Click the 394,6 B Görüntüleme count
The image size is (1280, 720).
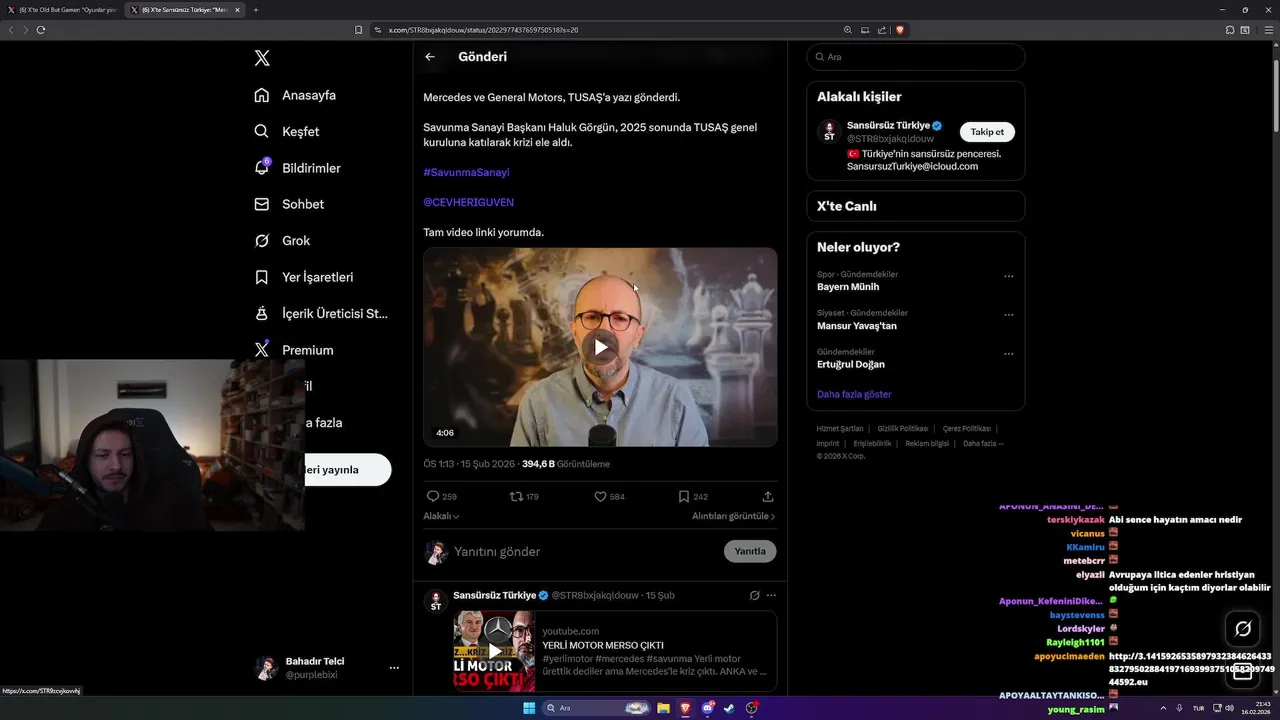(566, 464)
